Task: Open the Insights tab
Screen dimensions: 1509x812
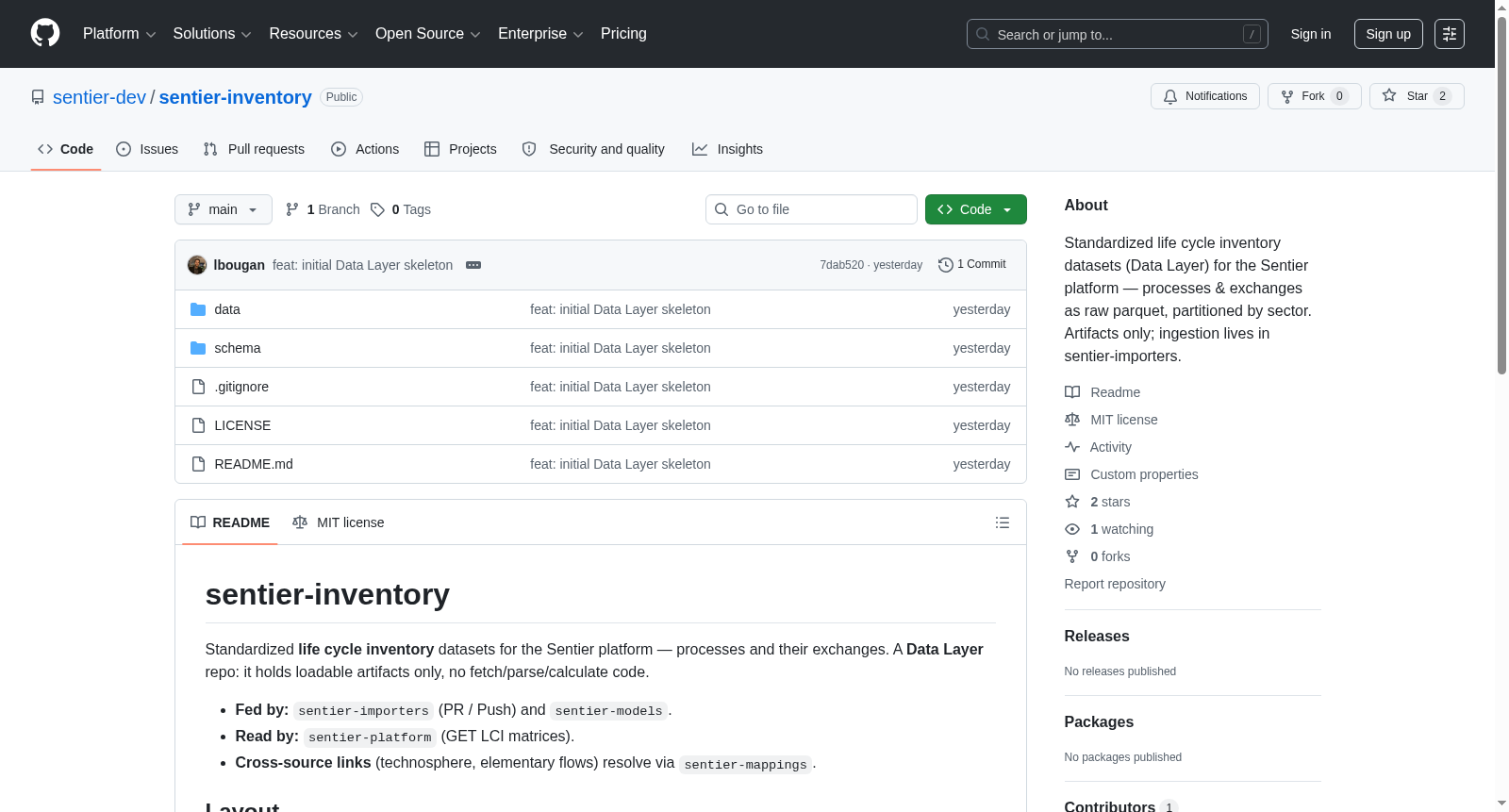Action: [x=727, y=149]
